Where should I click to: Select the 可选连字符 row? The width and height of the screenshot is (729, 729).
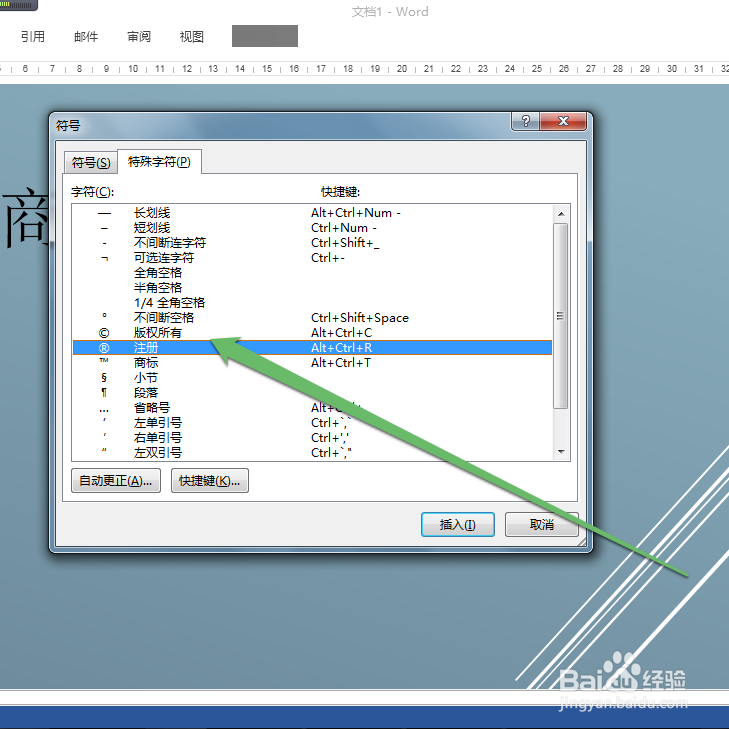point(312,258)
